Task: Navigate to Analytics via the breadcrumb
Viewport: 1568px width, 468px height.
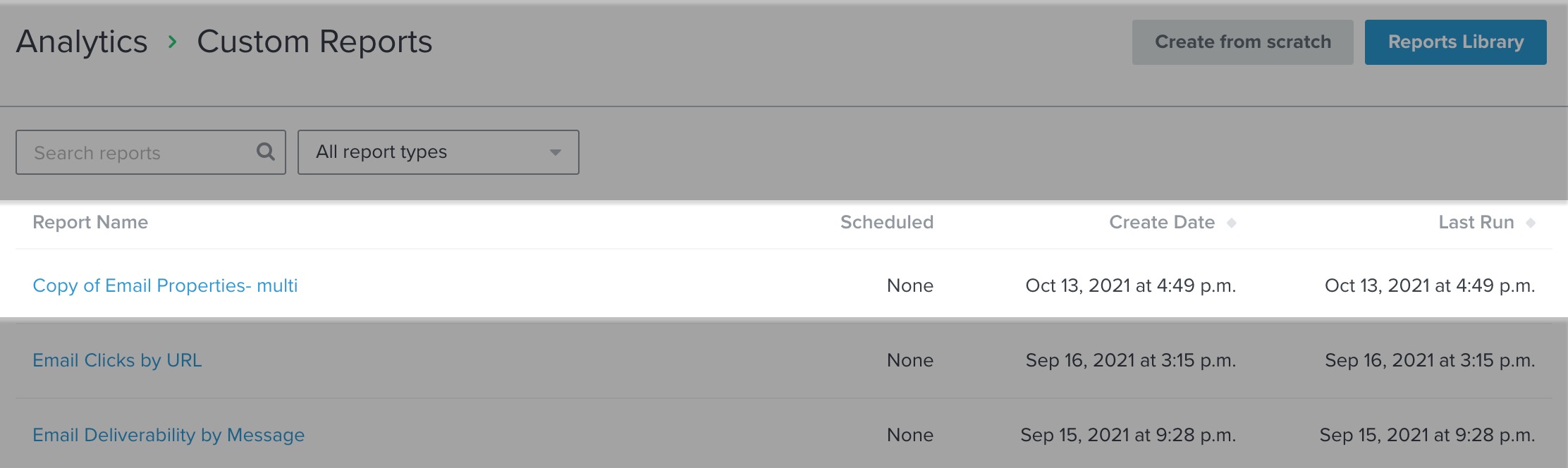Action: [x=80, y=42]
